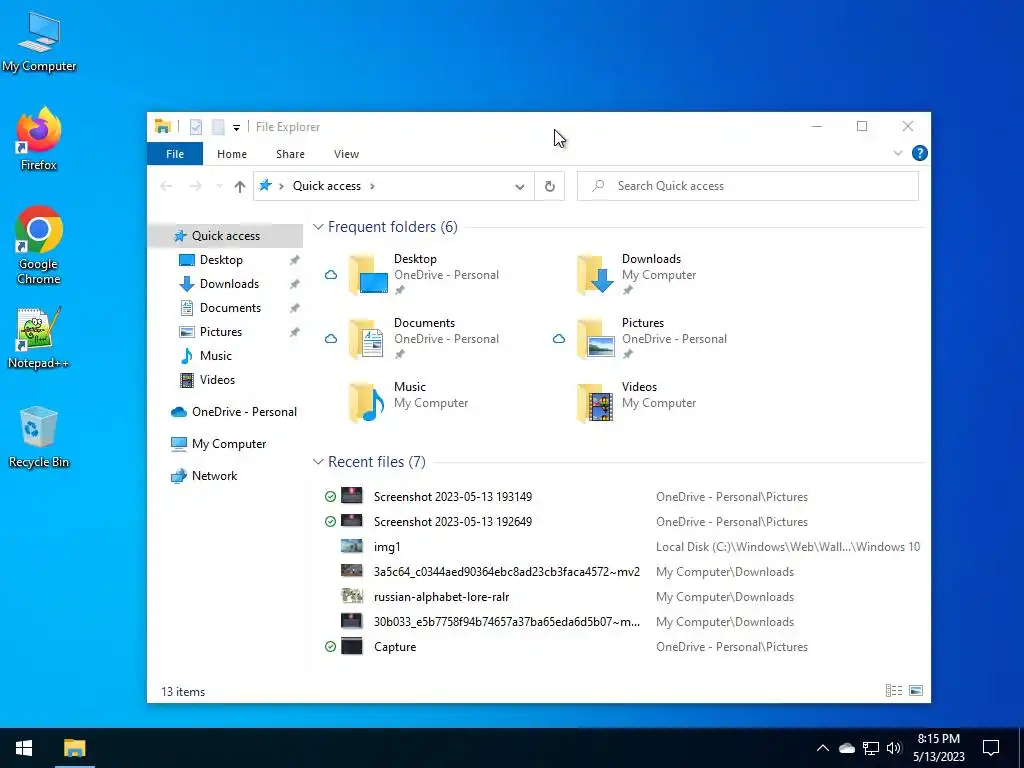Expand the ribbon with the chevron

tap(898, 153)
